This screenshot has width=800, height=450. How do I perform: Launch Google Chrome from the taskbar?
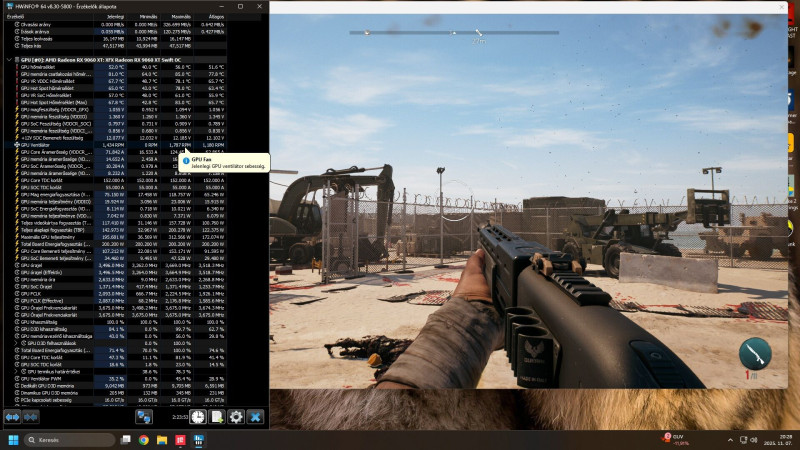pyautogui.click(x=143, y=440)
